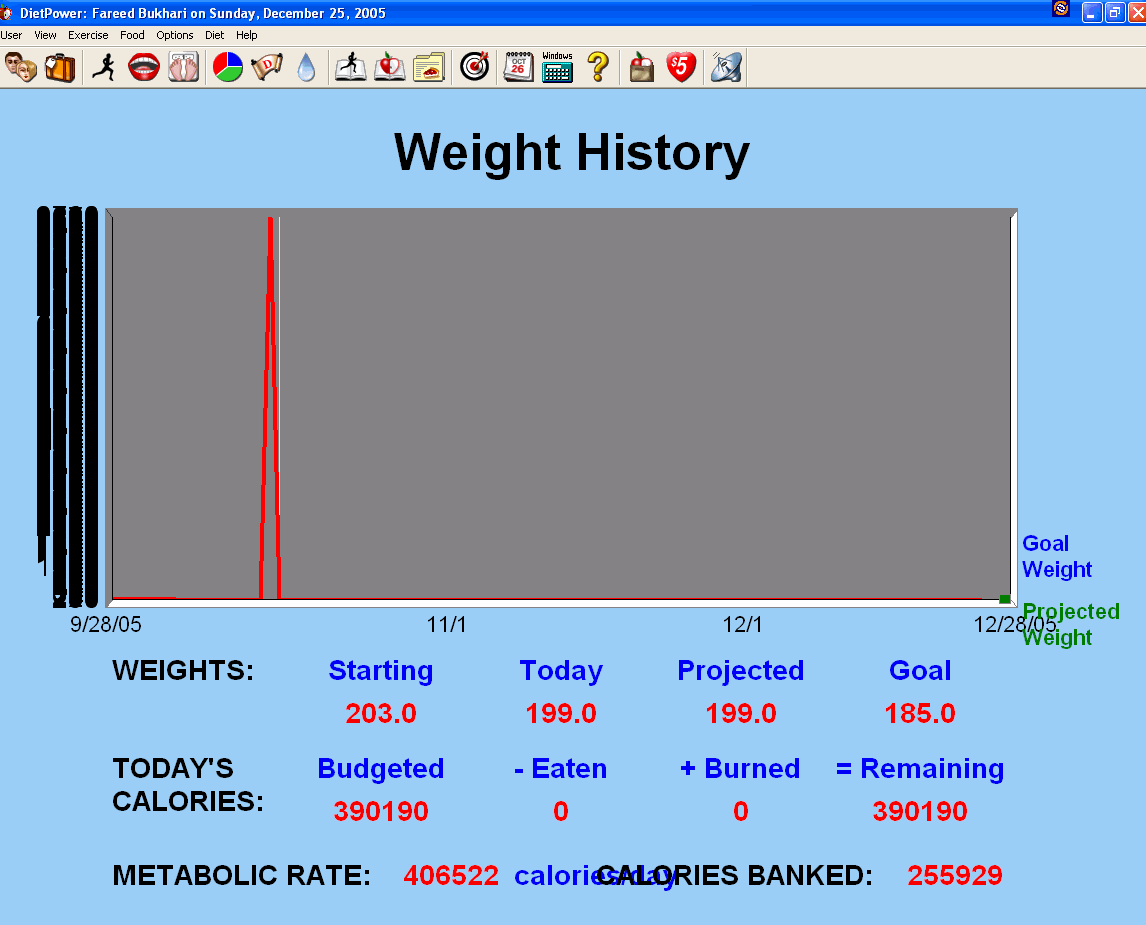Click the green projected weight marker

coord(1005,599)
